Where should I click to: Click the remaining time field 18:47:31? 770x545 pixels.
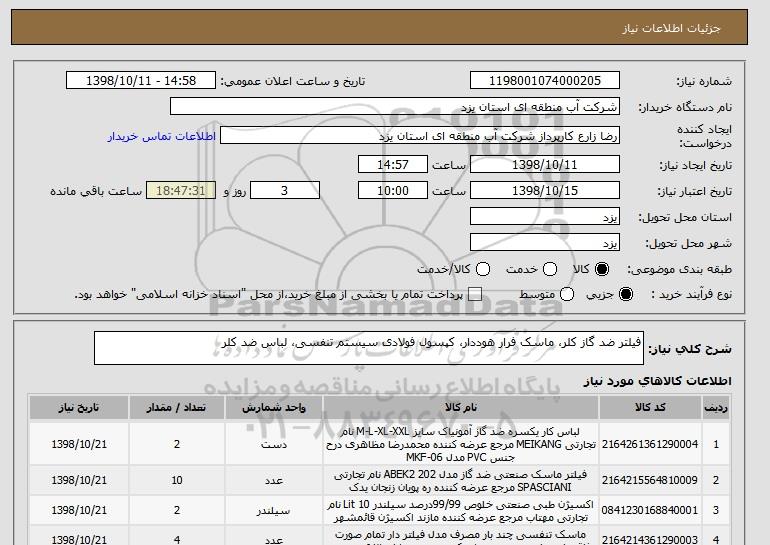(181, 191)
